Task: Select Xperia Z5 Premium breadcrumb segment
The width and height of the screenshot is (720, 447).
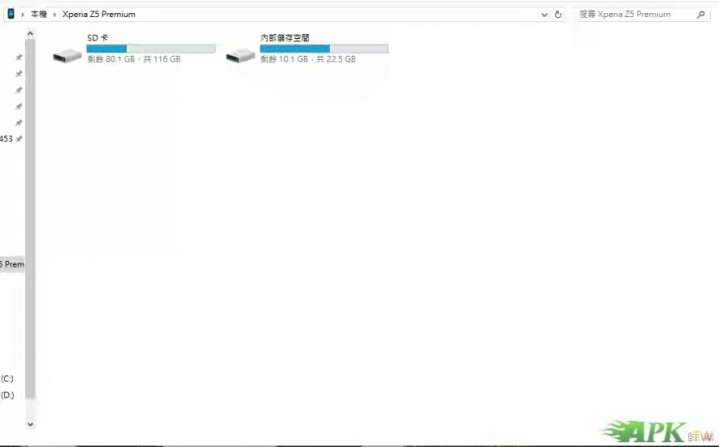Action: 99,14
